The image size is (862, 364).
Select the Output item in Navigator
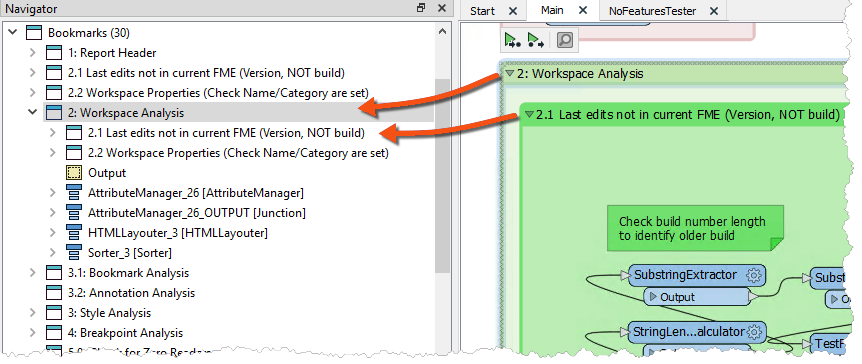coord(107,173)
